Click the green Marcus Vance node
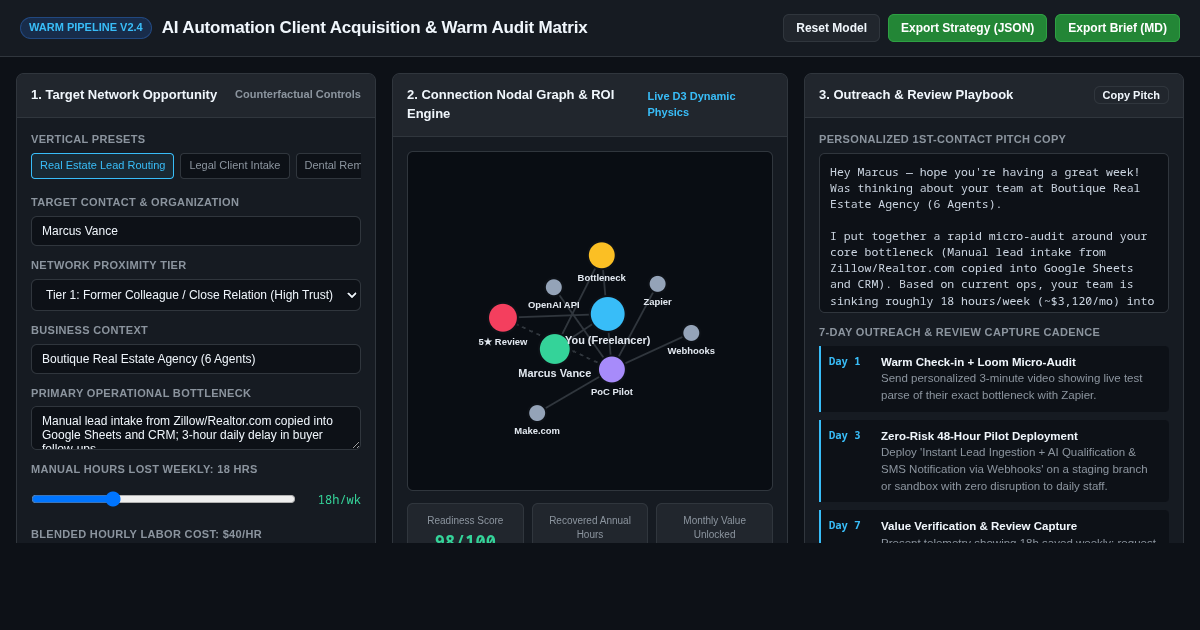Image resolution: width=1200 pixels, height=630 pixels. pos(555,349)
